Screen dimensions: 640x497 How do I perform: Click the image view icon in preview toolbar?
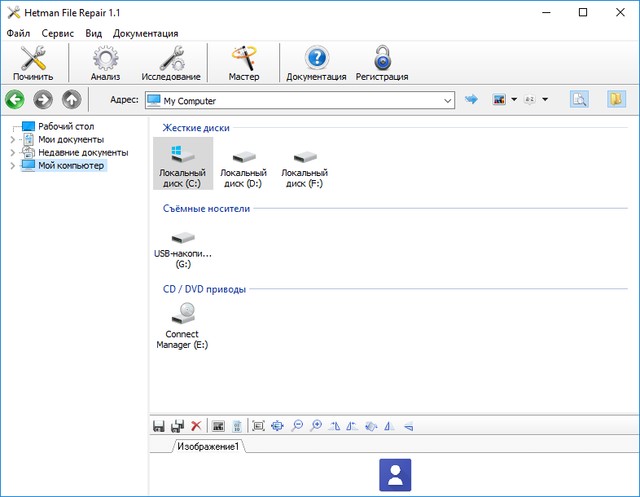pos(218,426)
